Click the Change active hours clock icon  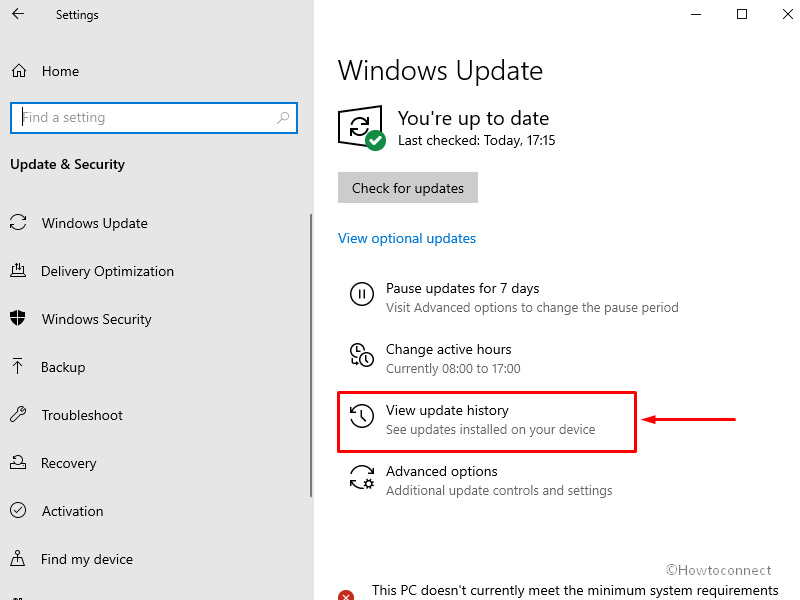point(362,355)
